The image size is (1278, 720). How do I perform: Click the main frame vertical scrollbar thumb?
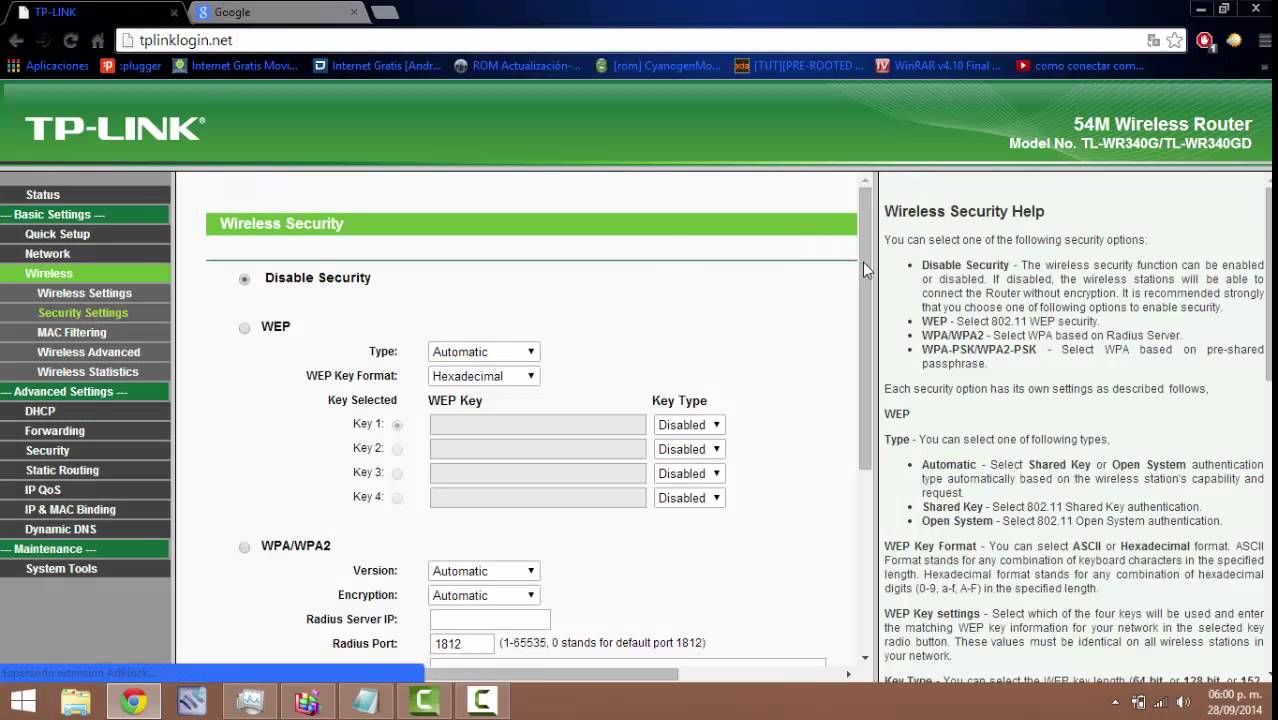(865, 328)
